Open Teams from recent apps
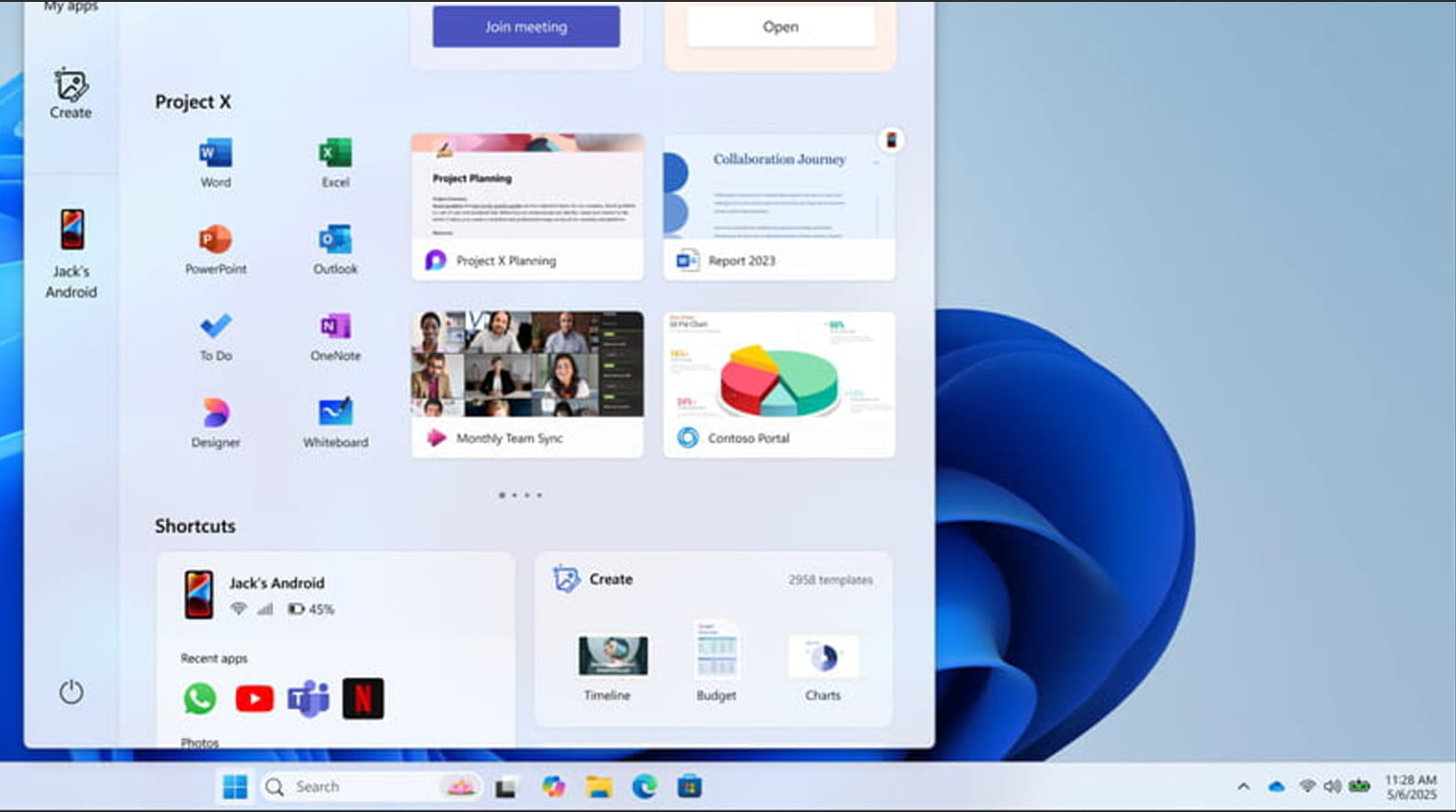The image size is (1456, 812). pos(309,699)
